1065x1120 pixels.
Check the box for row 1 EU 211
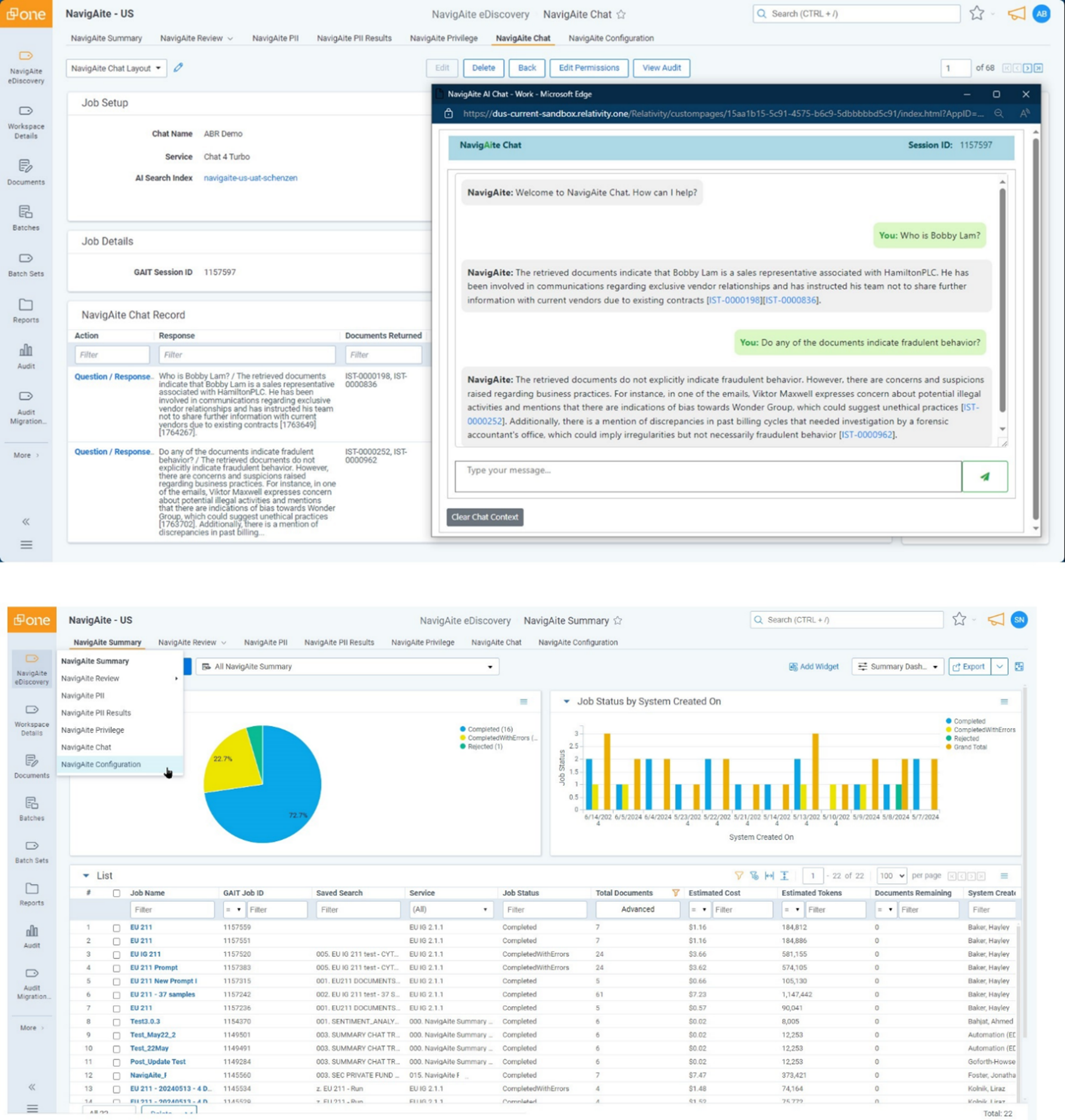coord(116,927)
